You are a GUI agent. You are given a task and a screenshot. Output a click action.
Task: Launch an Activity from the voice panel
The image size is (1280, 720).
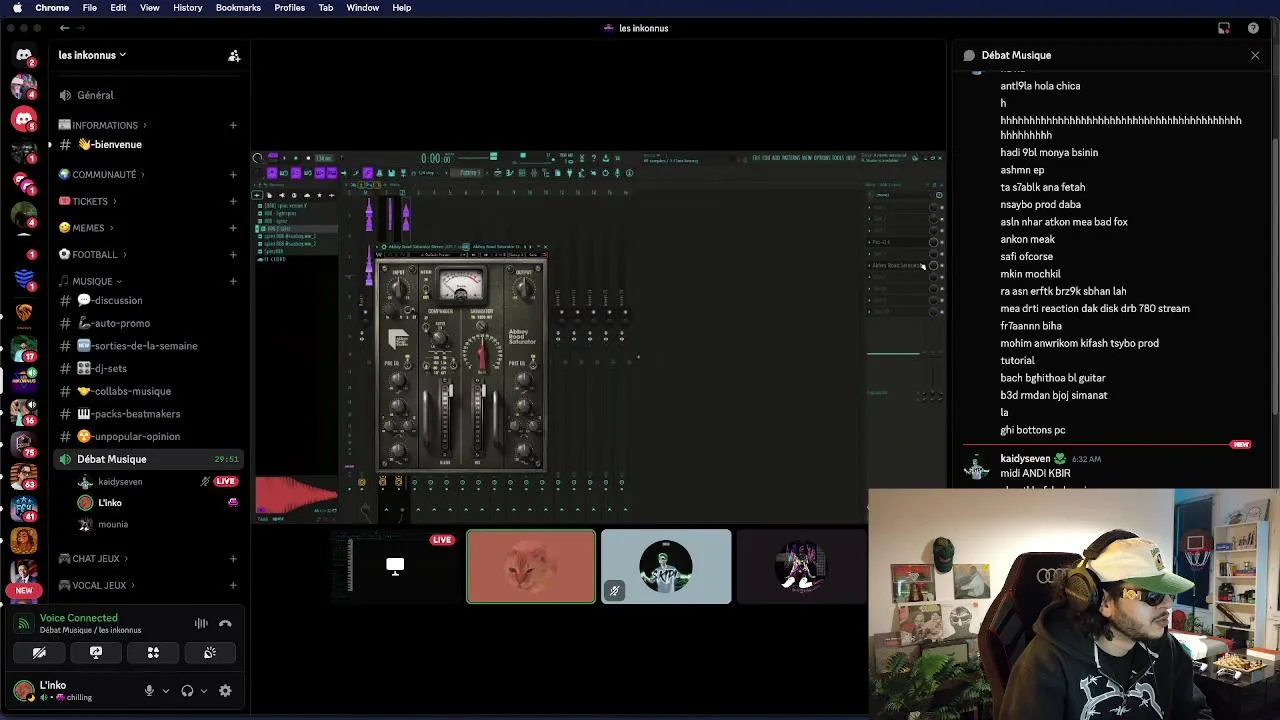(153, 652)
